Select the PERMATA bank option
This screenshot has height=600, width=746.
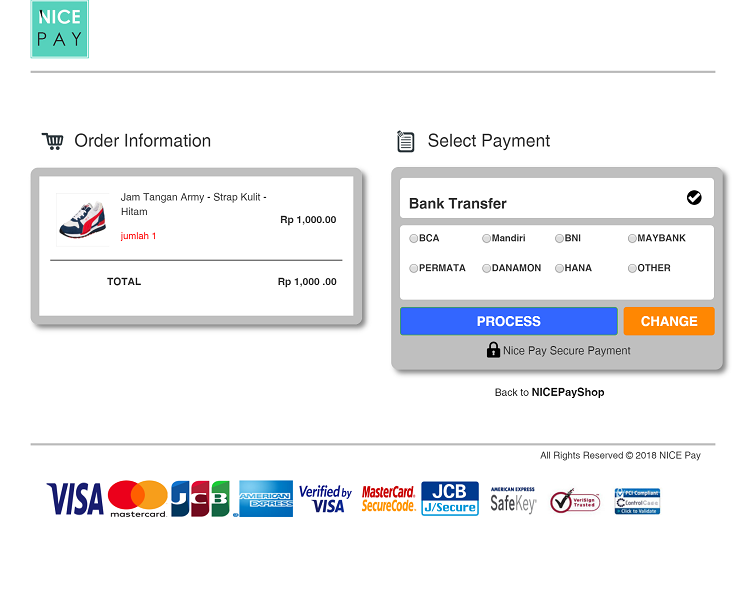coord(413,268)
